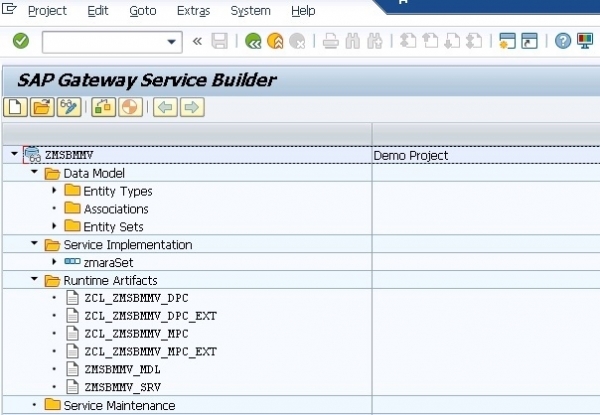The height and width of the screenshot is (415, 600).
Task: Open the Project menu
Action: point(47,11)
